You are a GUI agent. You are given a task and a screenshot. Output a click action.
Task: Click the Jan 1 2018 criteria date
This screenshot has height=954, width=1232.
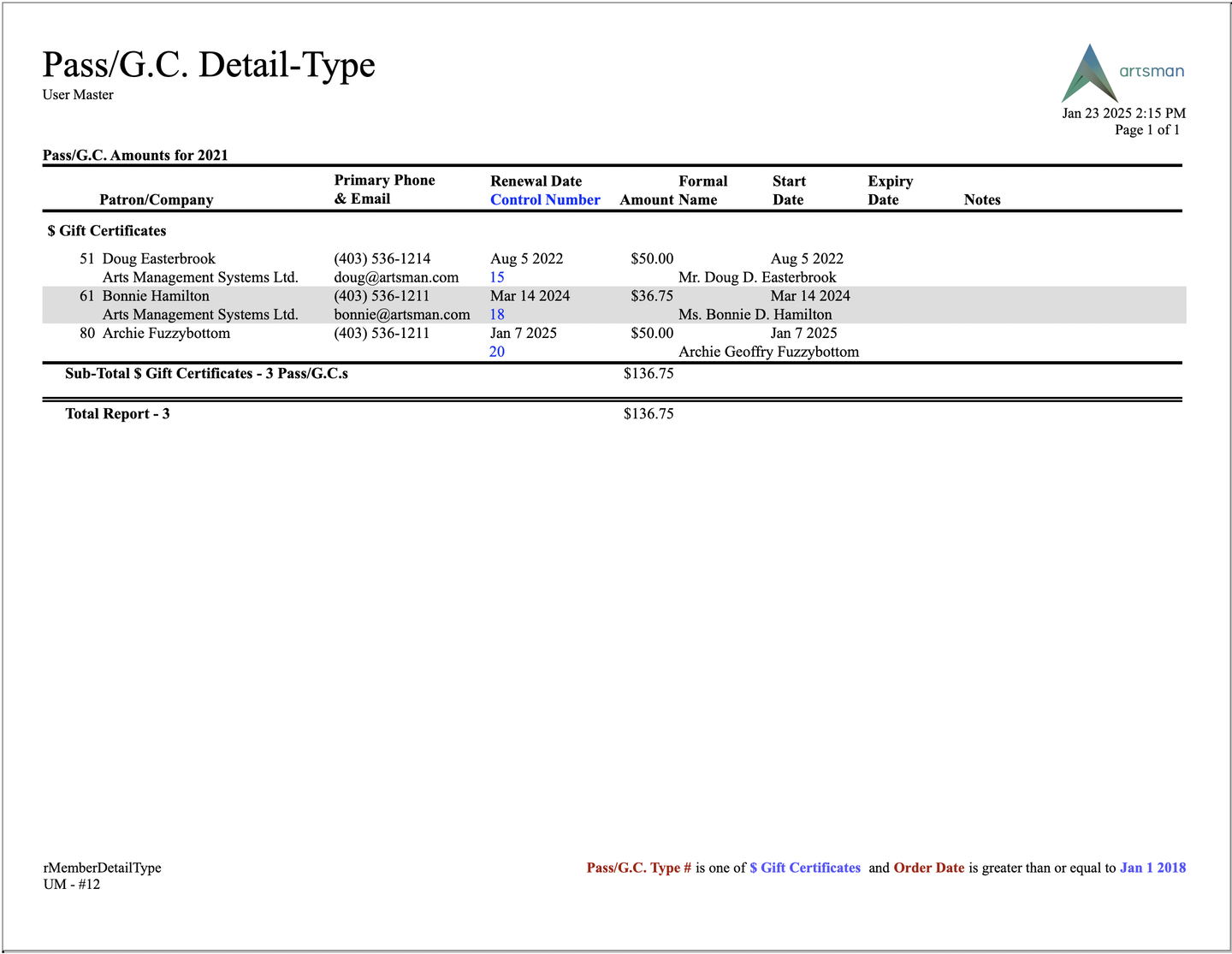[x=1153, y=868]
